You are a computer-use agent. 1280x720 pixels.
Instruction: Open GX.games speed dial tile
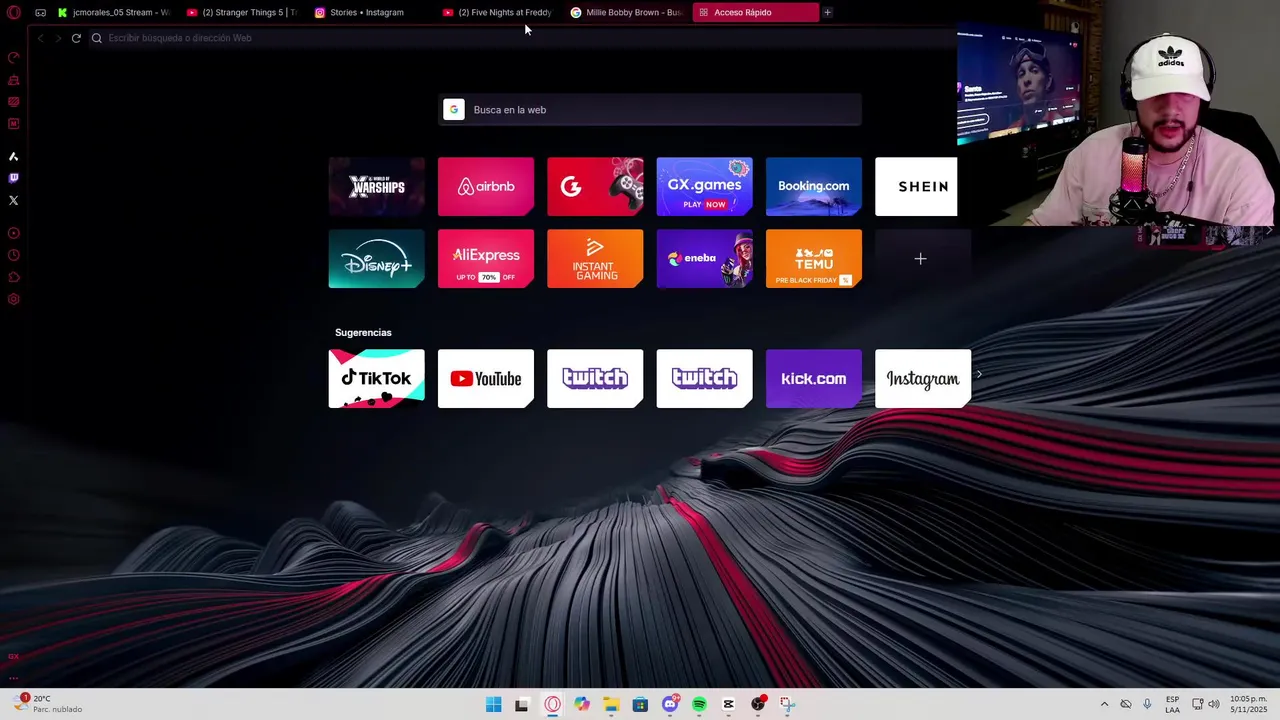point(704,186)
